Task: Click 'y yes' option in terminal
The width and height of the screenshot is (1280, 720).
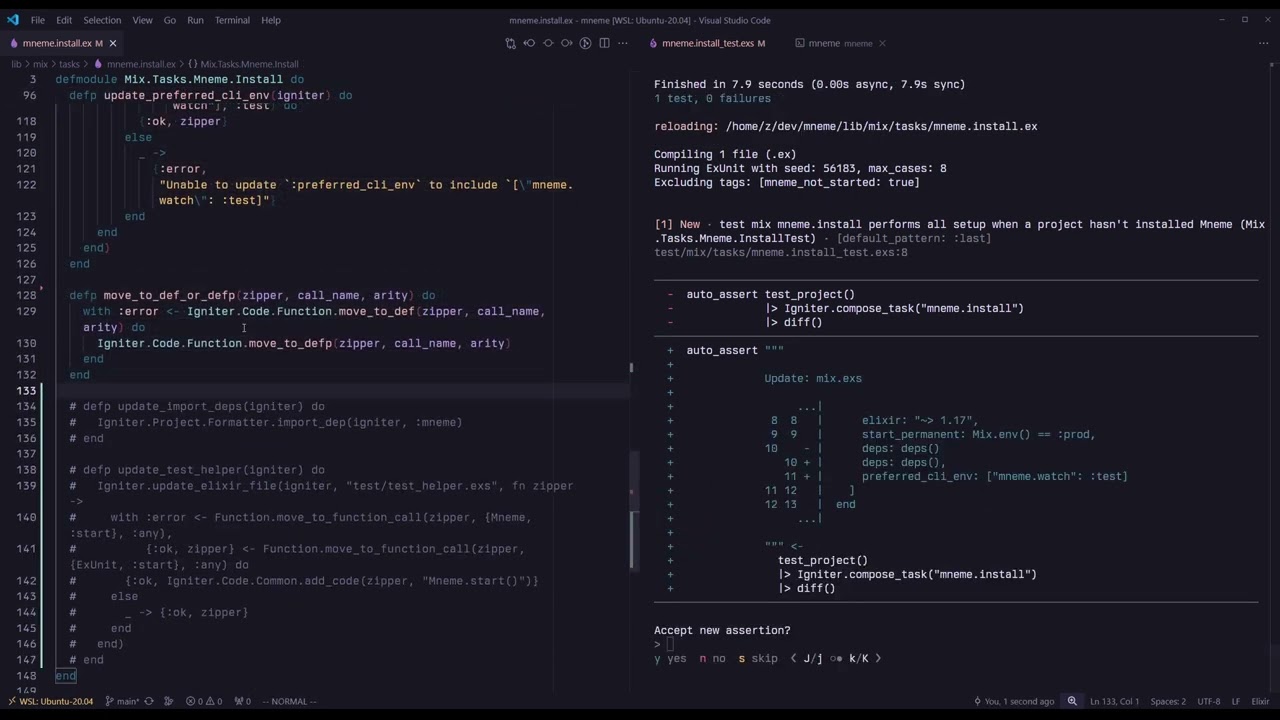Action: pos(670,658)
